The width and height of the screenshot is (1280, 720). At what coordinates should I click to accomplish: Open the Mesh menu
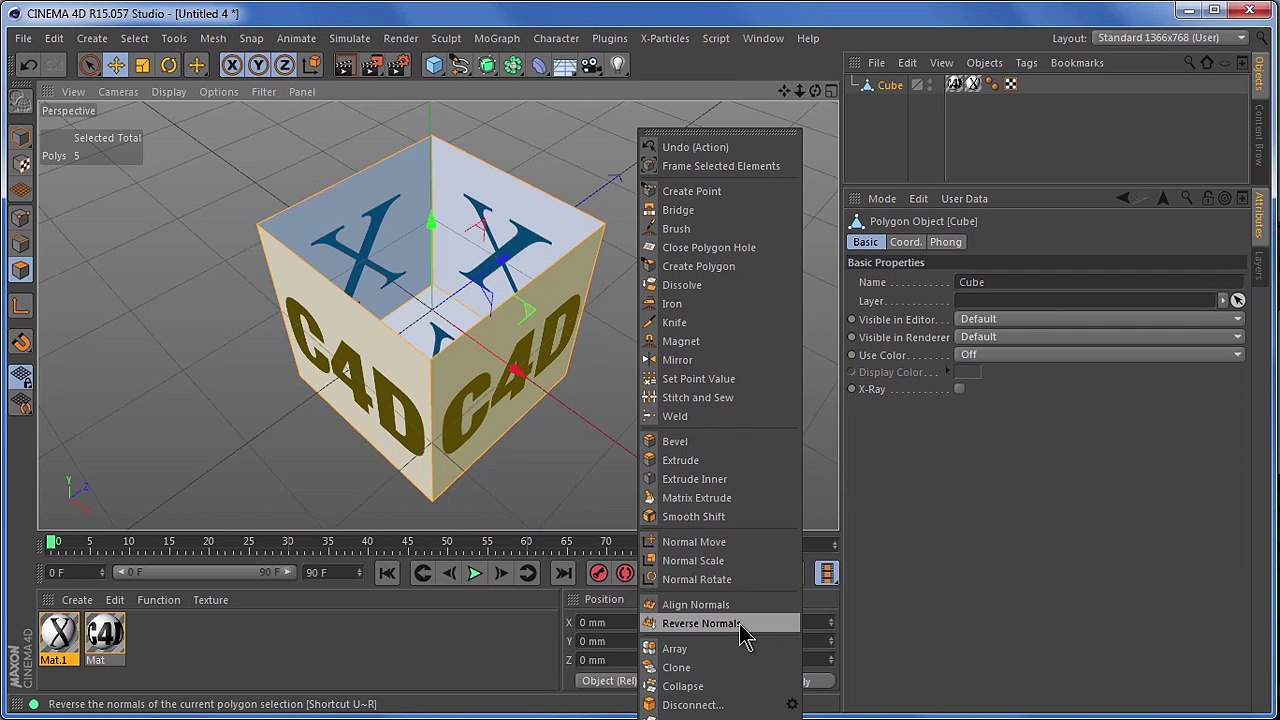click(213, 38)
